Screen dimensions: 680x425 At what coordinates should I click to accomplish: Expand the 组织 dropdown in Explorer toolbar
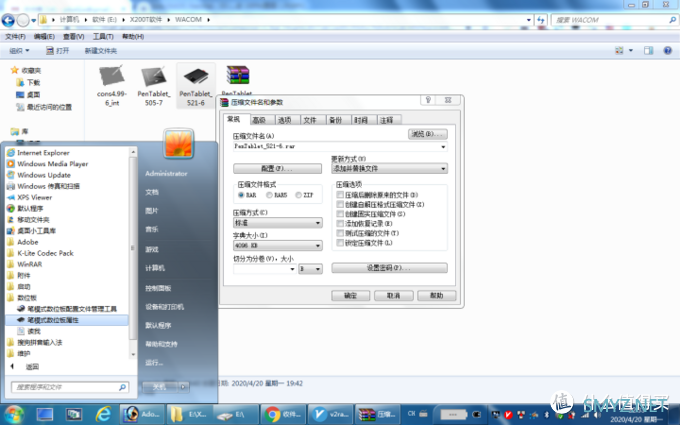tap(20, 51)
